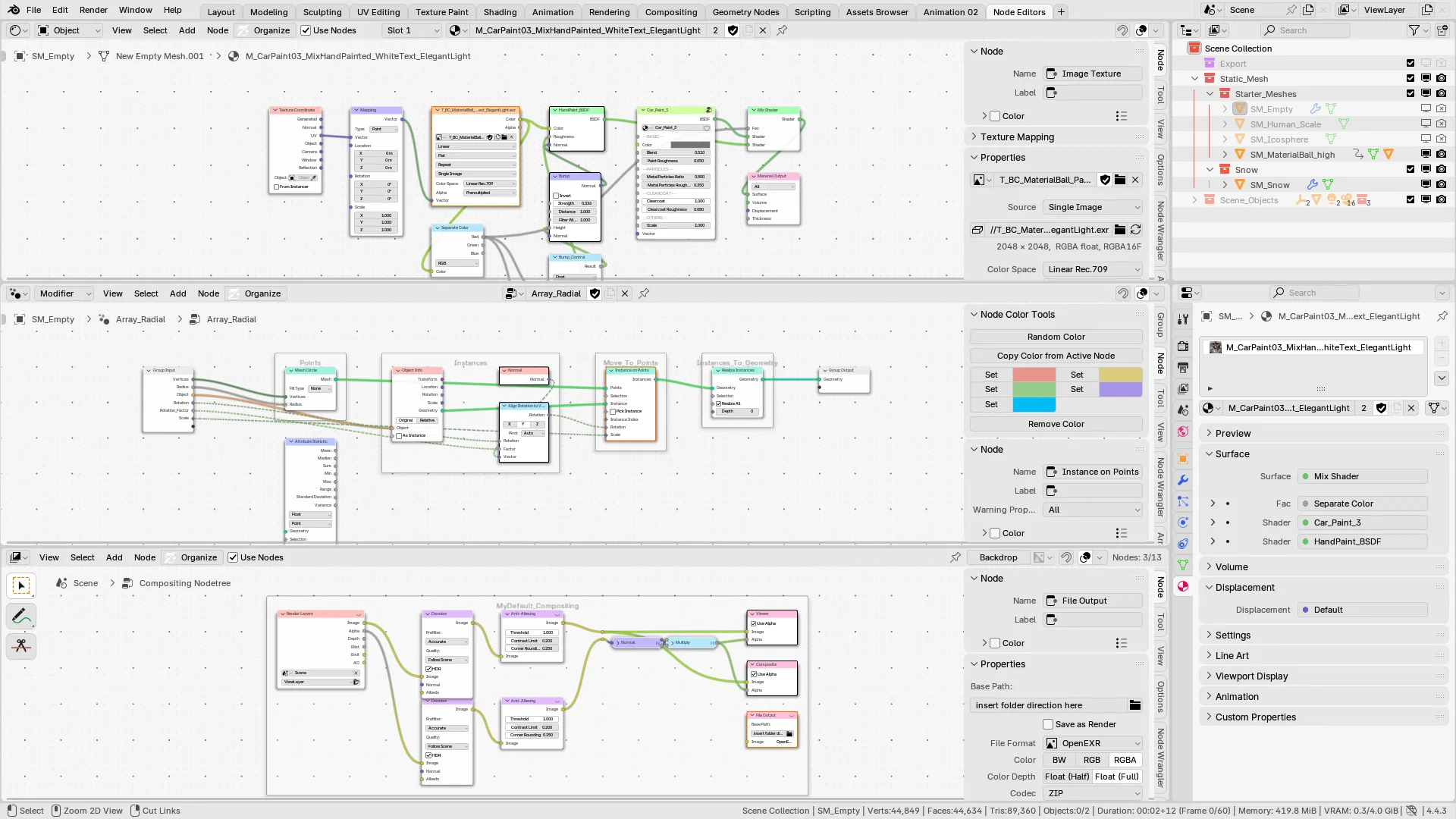
Task: Open the Render menu in top bar
Action: pos(93,10)
